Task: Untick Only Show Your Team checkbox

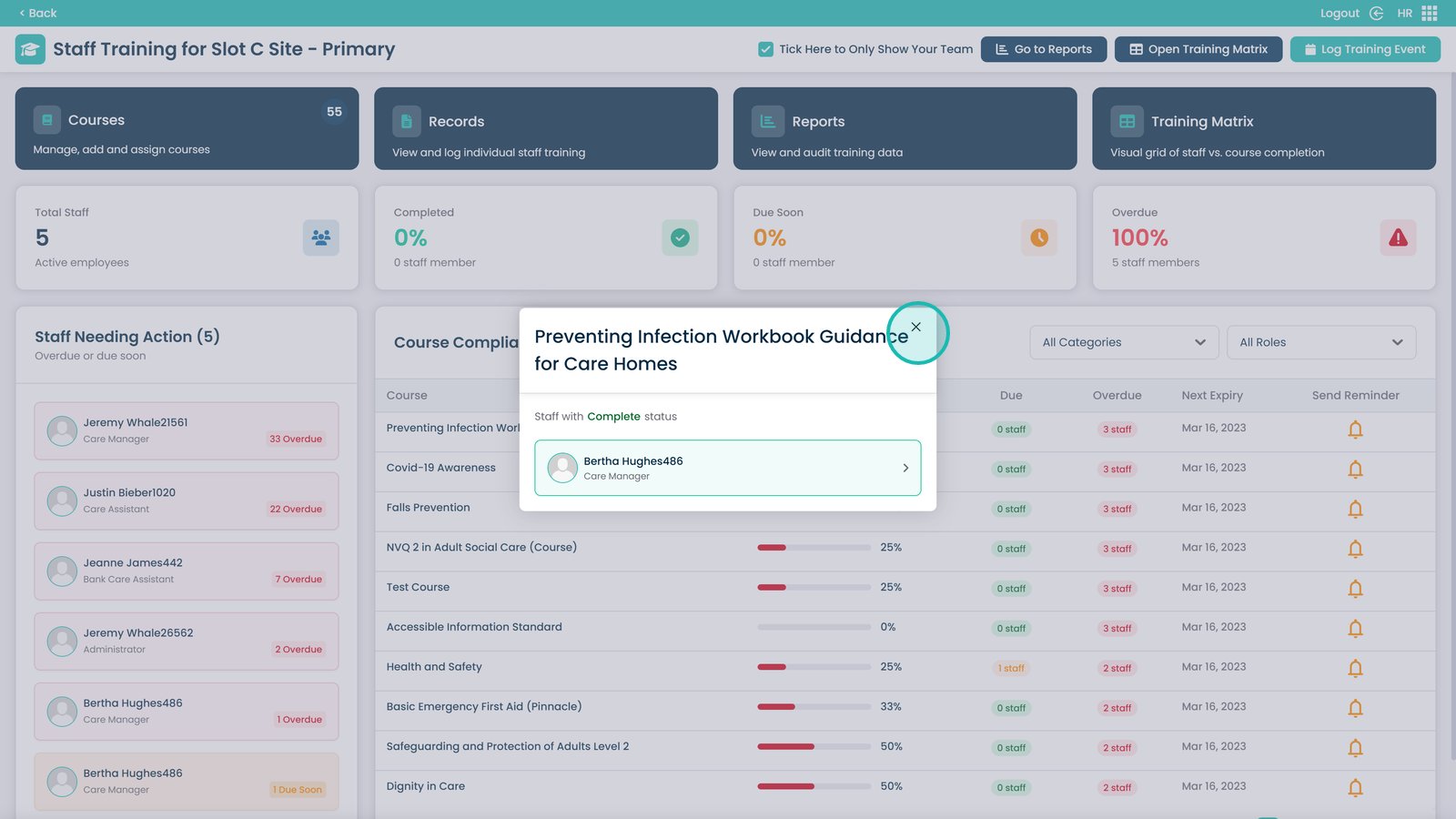Action: pyautogui.click(x=766, y=49)
